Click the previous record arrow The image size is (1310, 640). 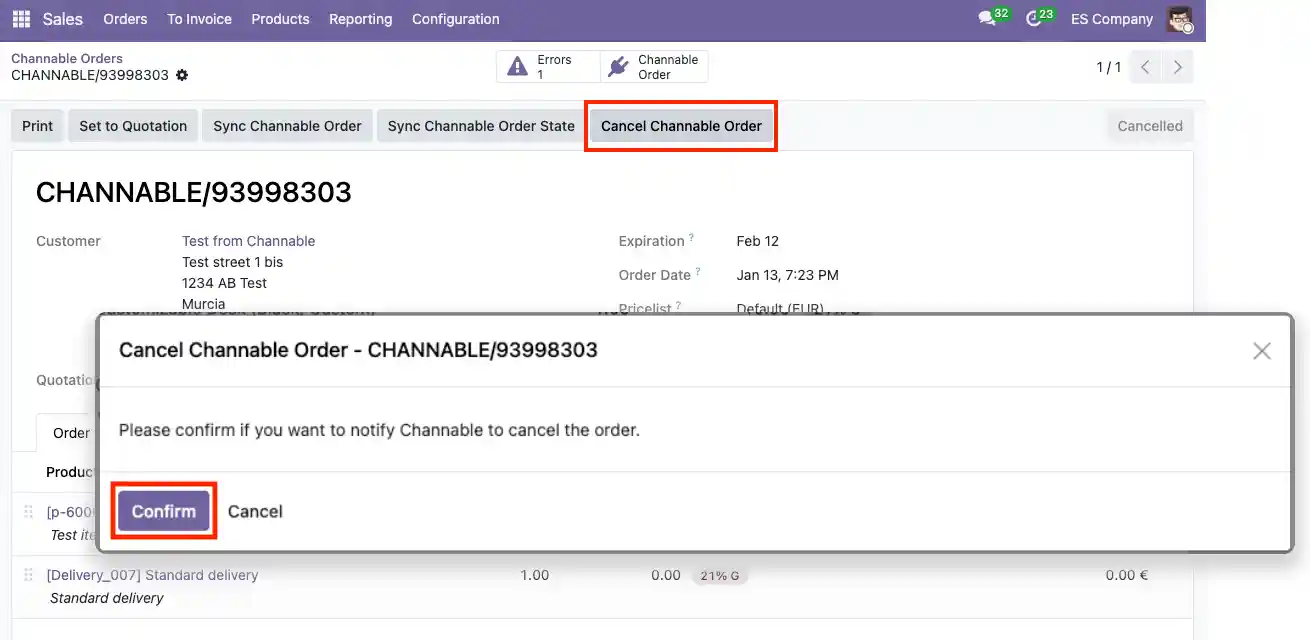click(1144, 67)
